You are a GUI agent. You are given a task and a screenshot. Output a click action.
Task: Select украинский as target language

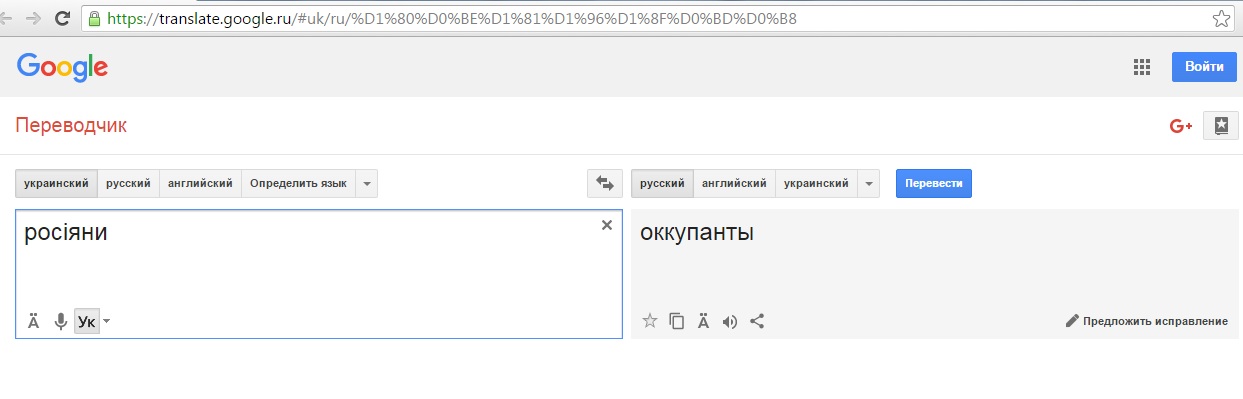click(816, 183)
